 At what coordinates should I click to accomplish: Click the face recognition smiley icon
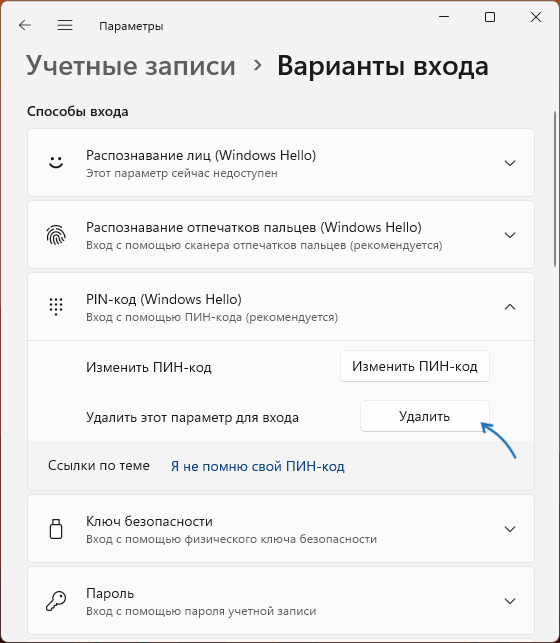[x=56, y=163]
